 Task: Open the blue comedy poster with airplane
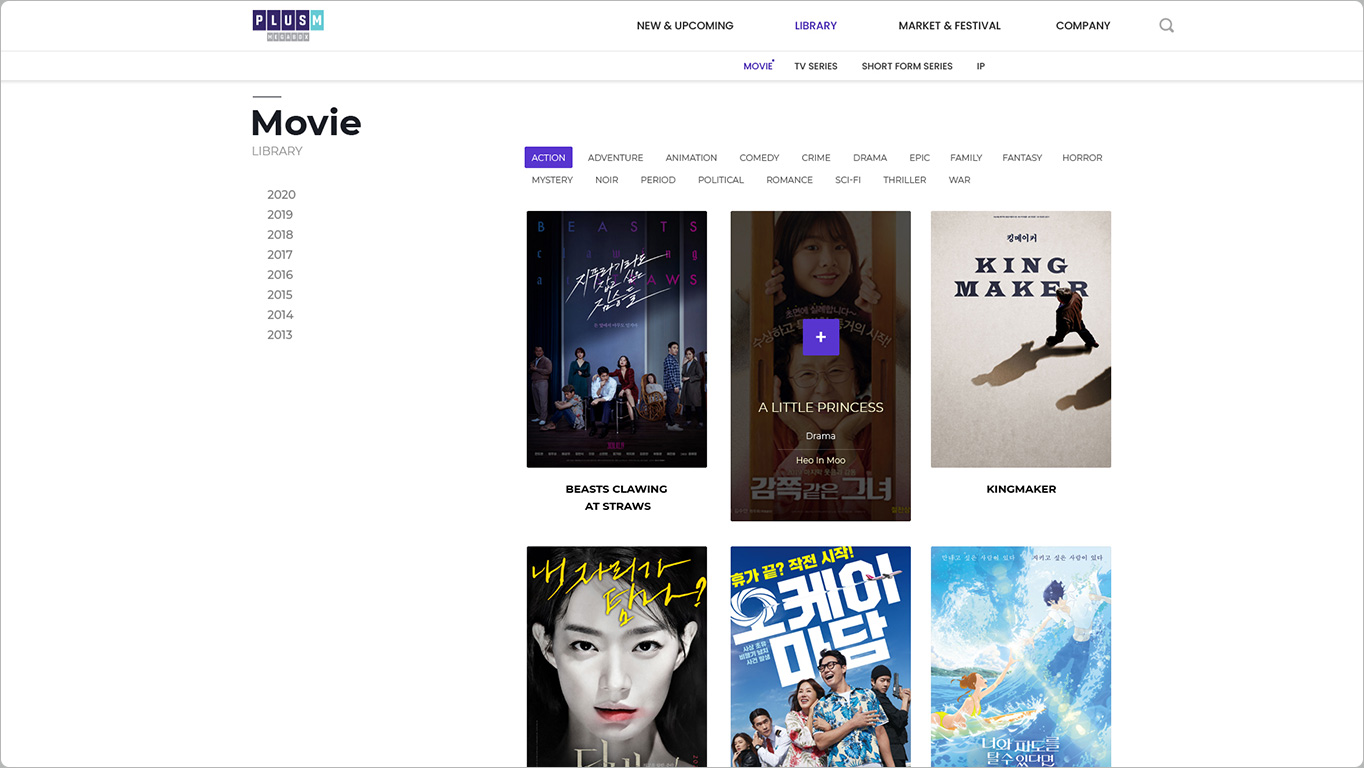[821, 657]
